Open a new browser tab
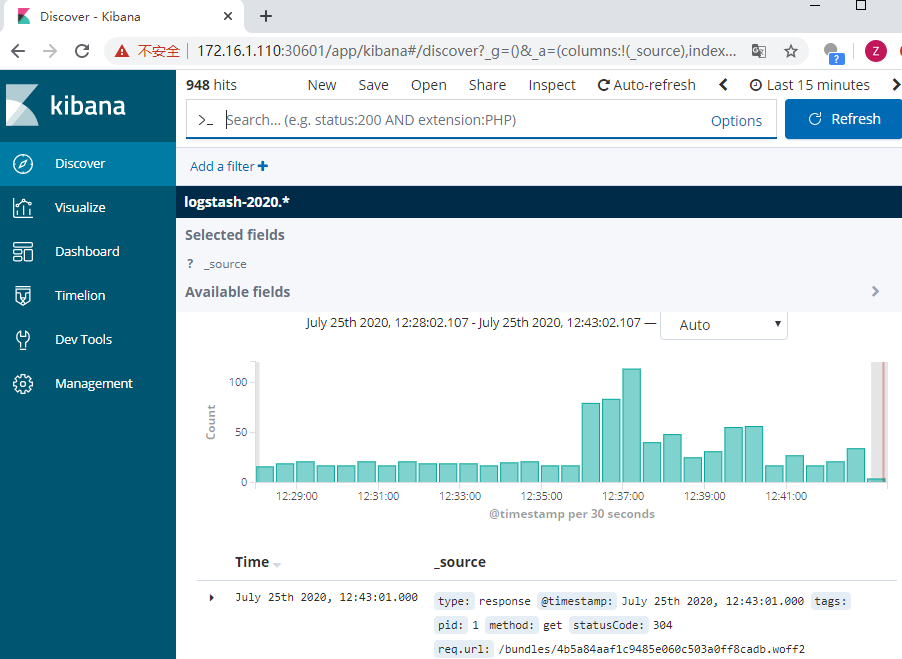This screenshot has width=902, height=659. 266,16
